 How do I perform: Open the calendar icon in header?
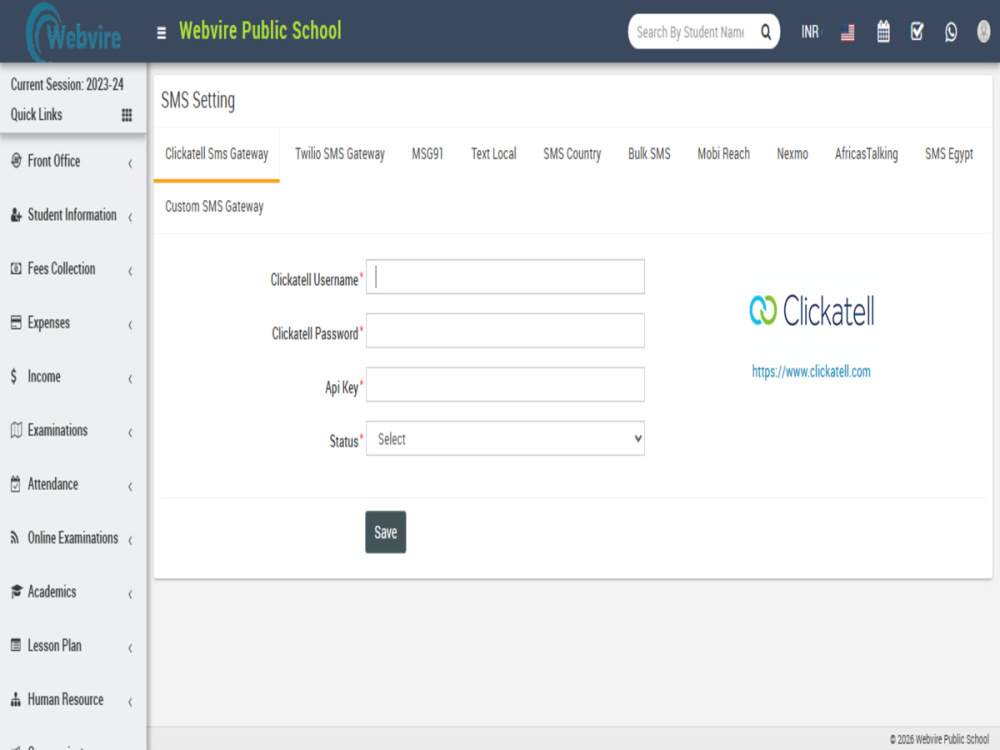pos(883,31)
